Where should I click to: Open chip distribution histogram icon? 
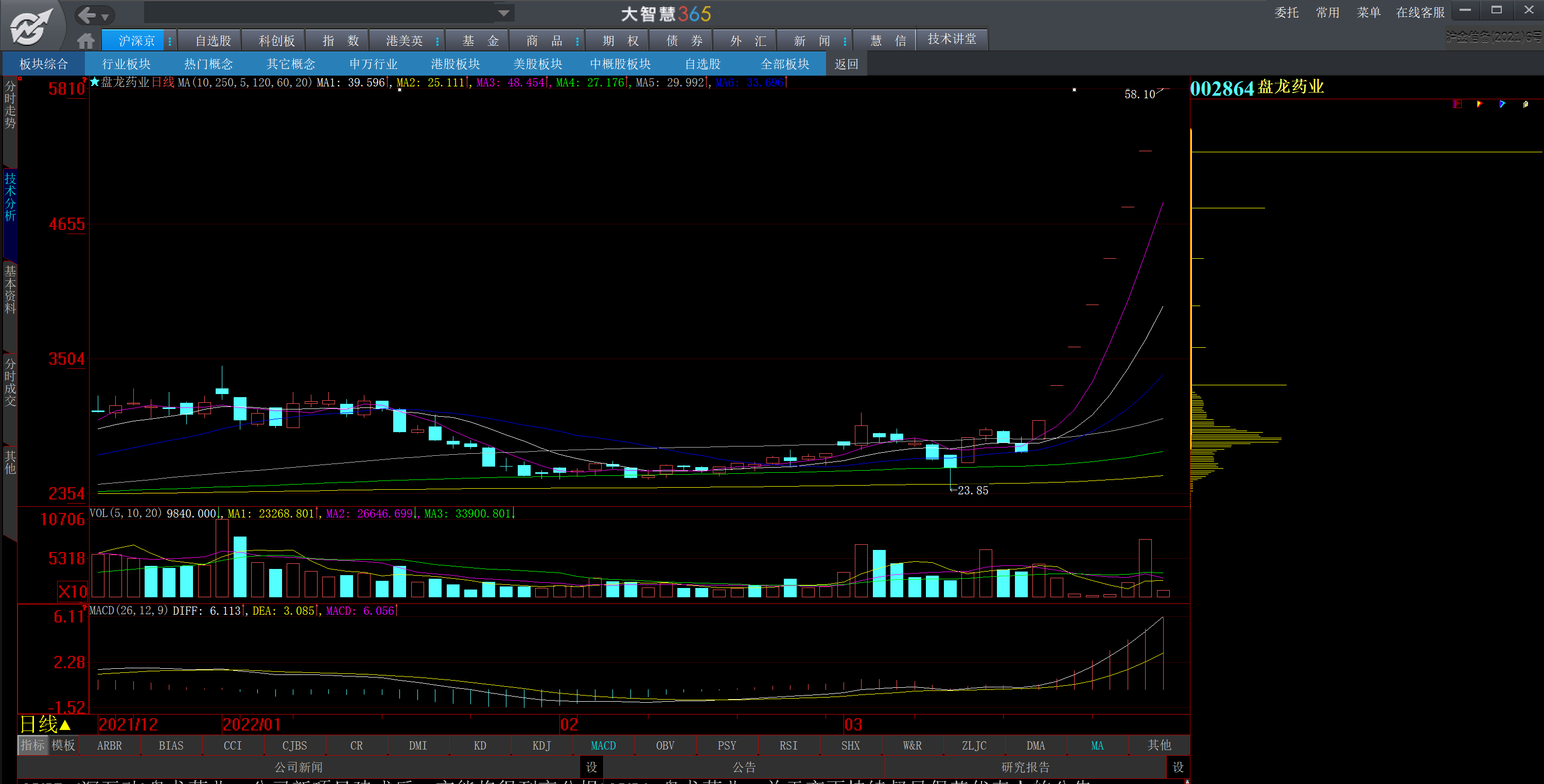coord(1458,104)
